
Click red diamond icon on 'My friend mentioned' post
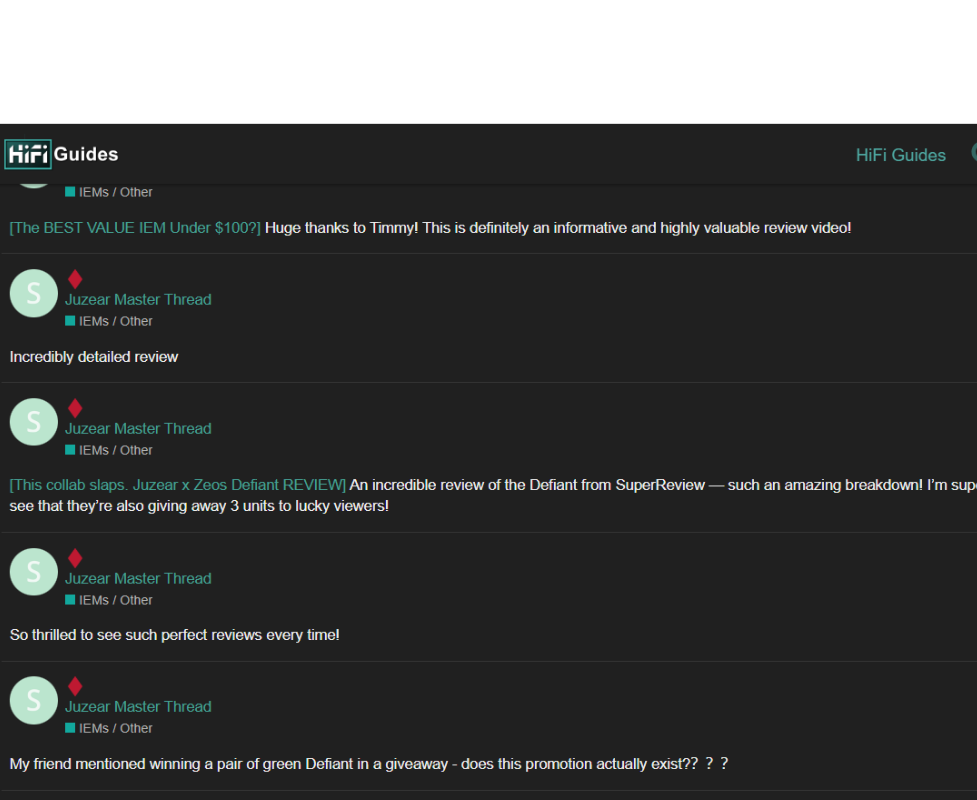[75, 687]
